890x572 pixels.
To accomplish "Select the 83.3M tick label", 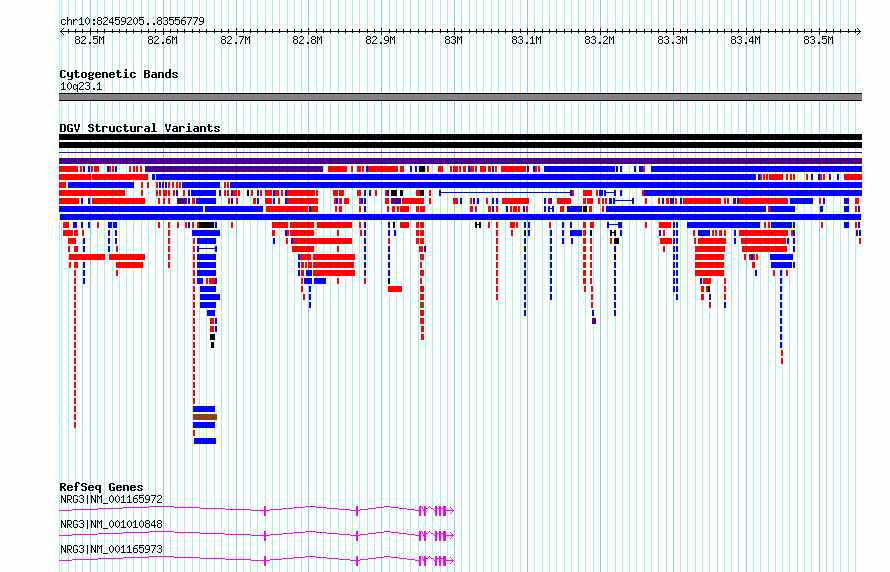I will click(x=672, y=40).
